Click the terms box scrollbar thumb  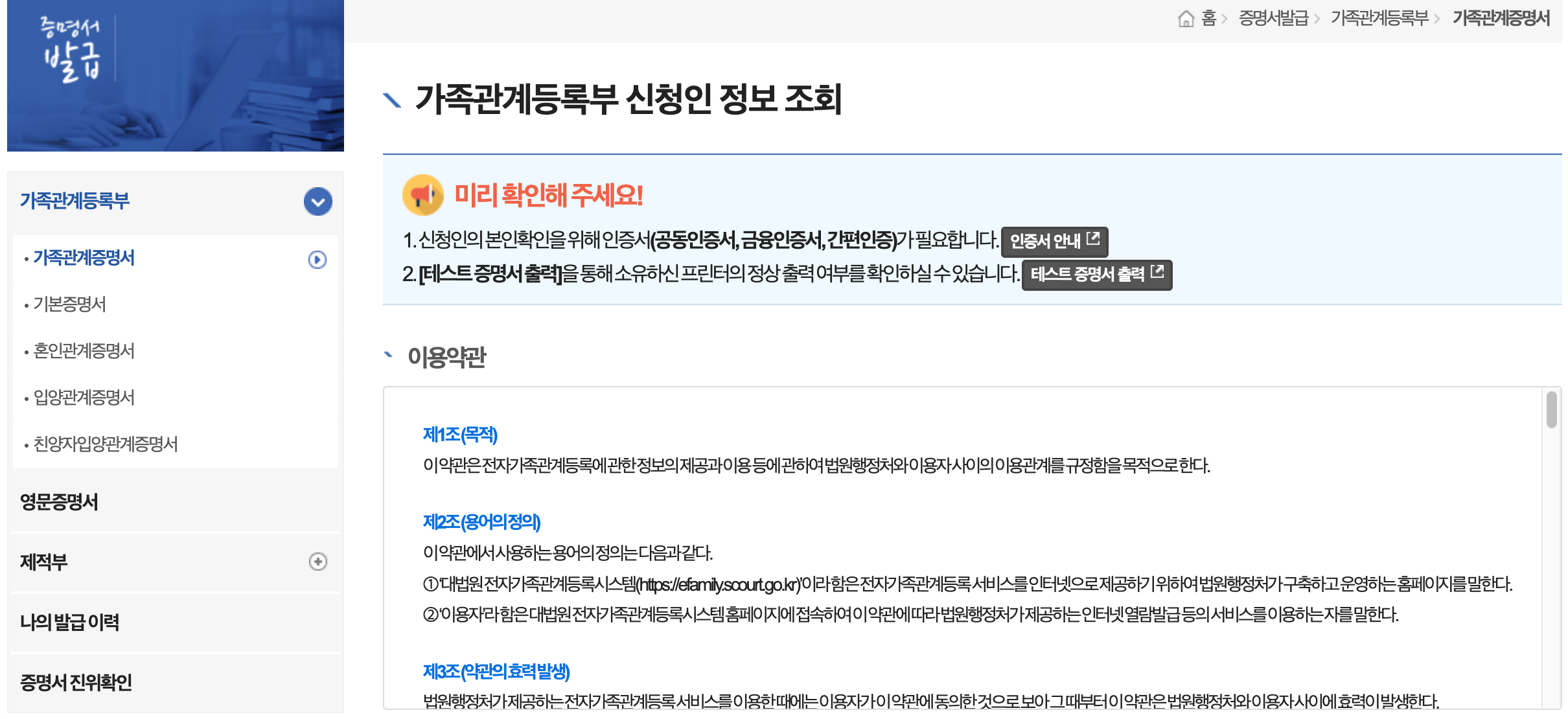[1551, 410]
